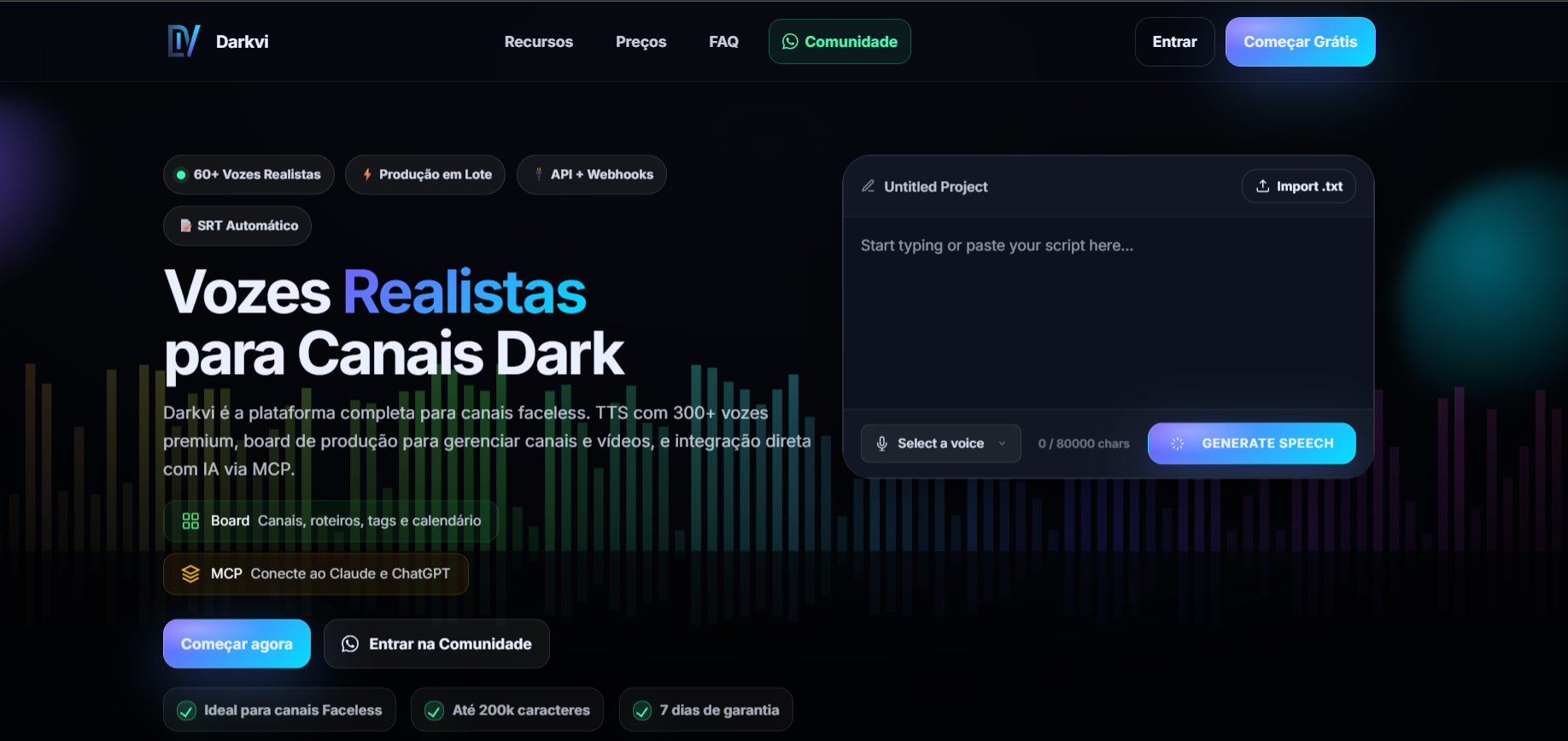Click the plug icon on API + Webhooks

click(x=538, y=174)
